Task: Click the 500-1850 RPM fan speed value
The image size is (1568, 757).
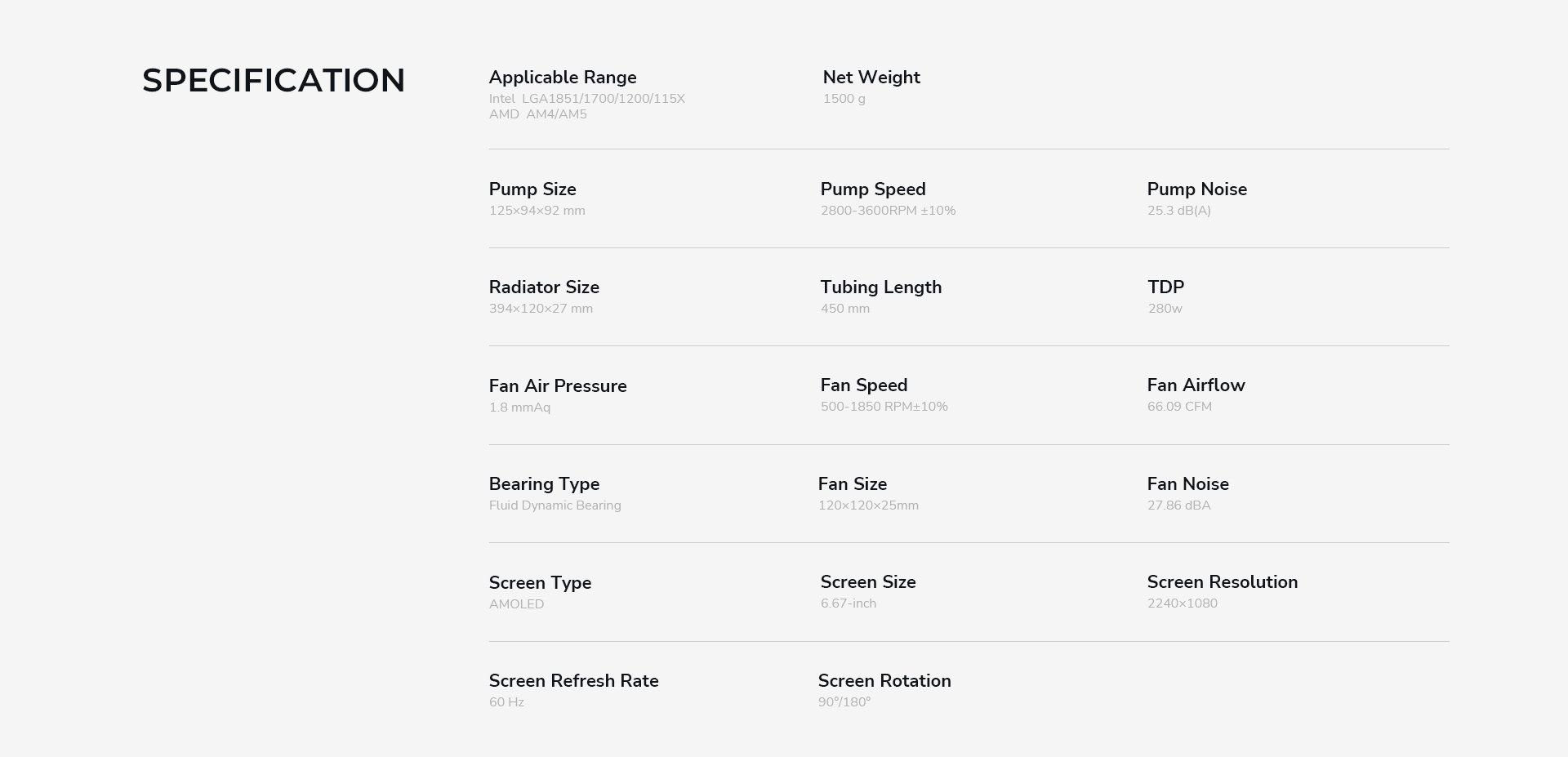Action: pyautogui.click(x=884, y=407)
